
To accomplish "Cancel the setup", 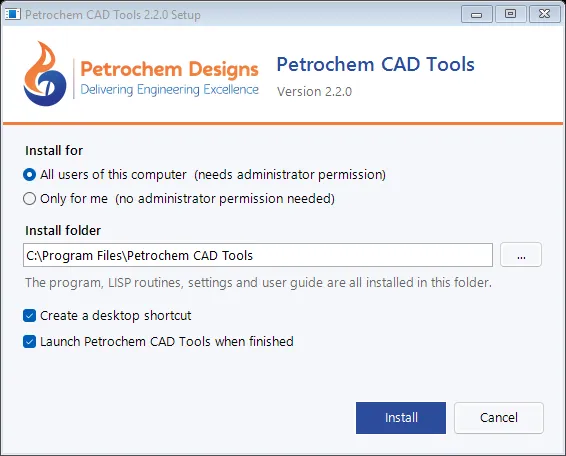I will (x=498, y=418).
